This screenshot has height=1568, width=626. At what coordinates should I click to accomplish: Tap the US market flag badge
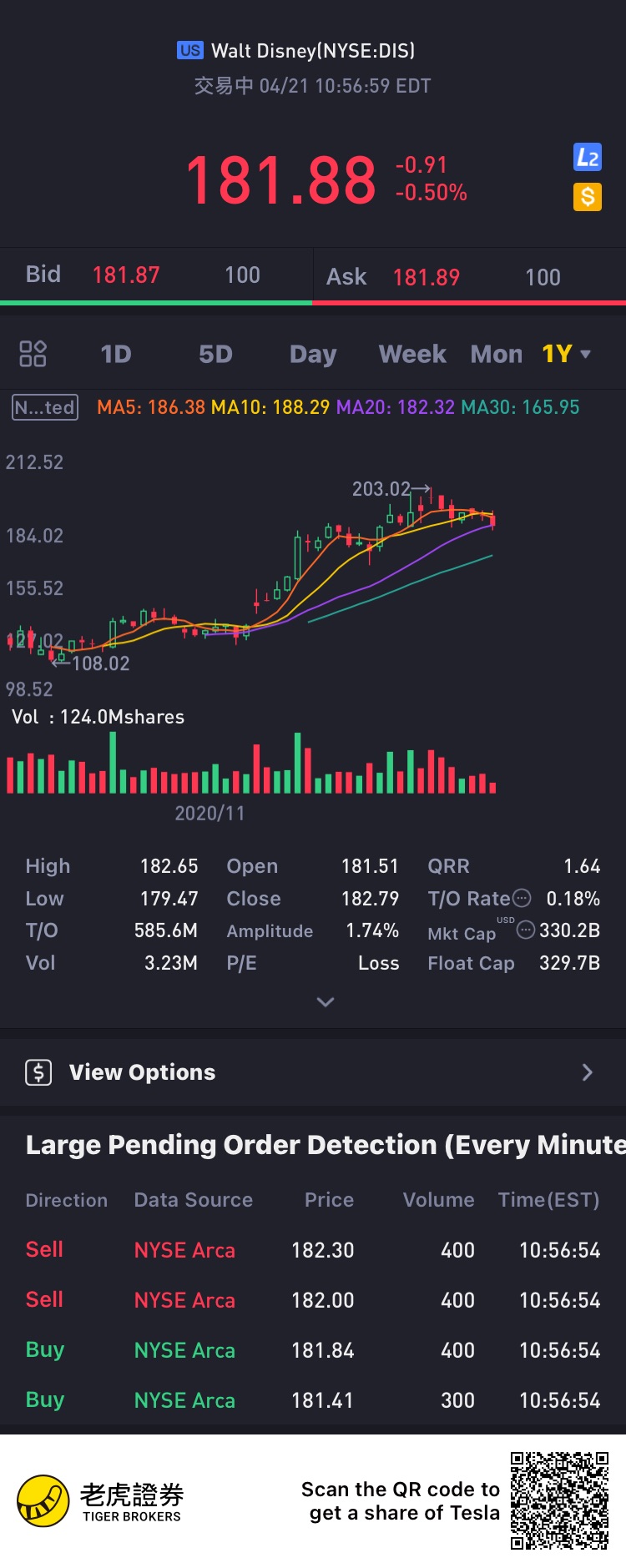[189, 50]
